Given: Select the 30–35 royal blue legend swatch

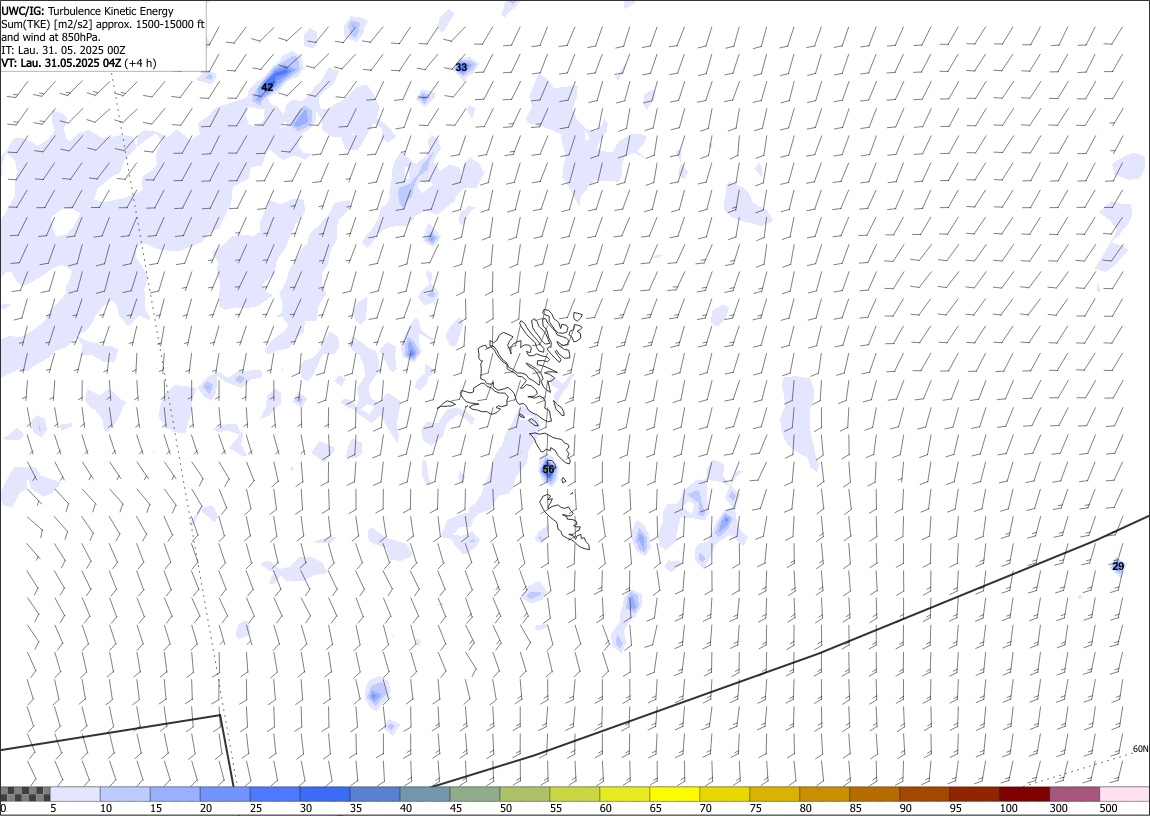Looking at the screenshot, I should tap(325, 794).
